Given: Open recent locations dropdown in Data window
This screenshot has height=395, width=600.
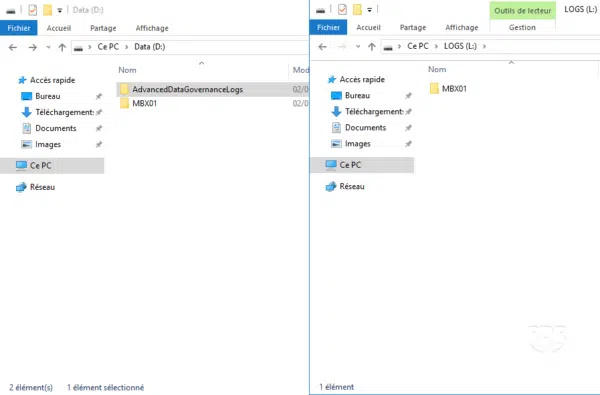Looking at the screenshot, I should coord(48,47).
